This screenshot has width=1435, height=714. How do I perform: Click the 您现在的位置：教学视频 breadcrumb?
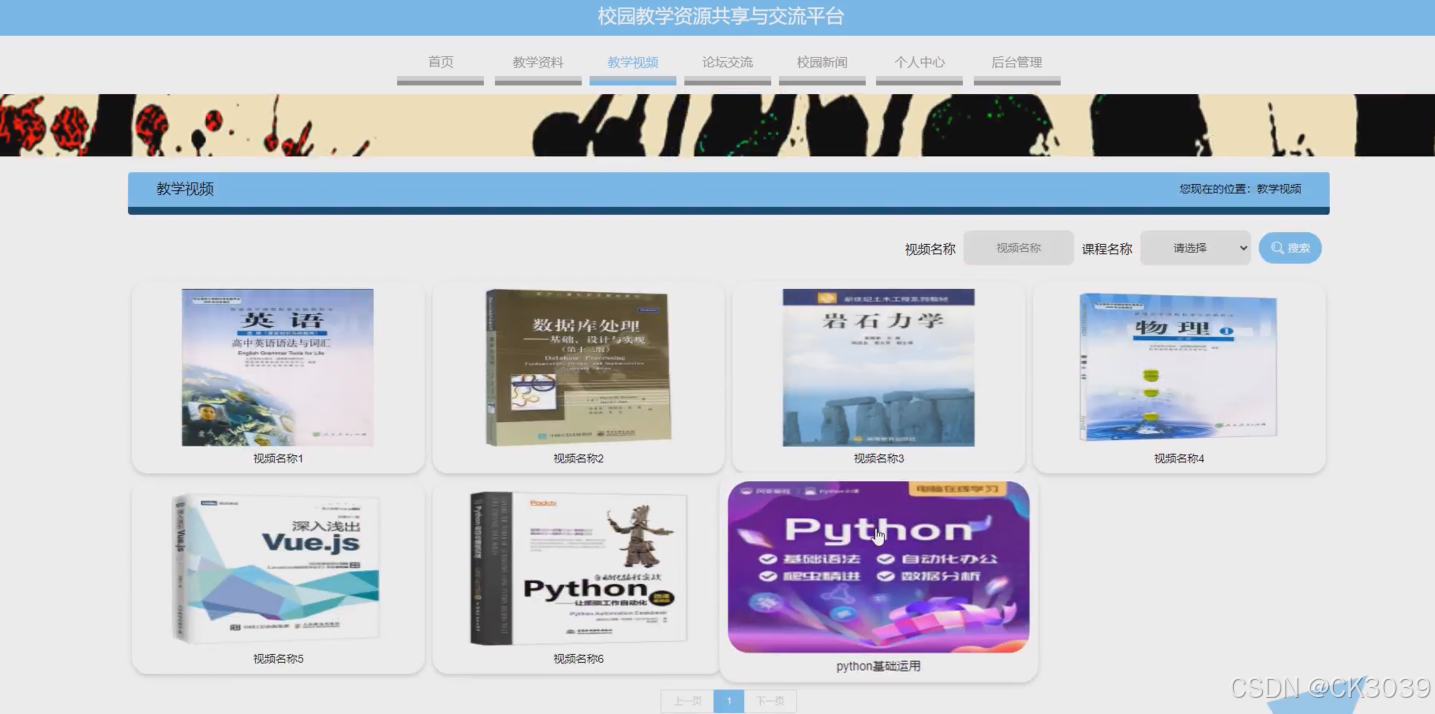tap(1240, 189)
